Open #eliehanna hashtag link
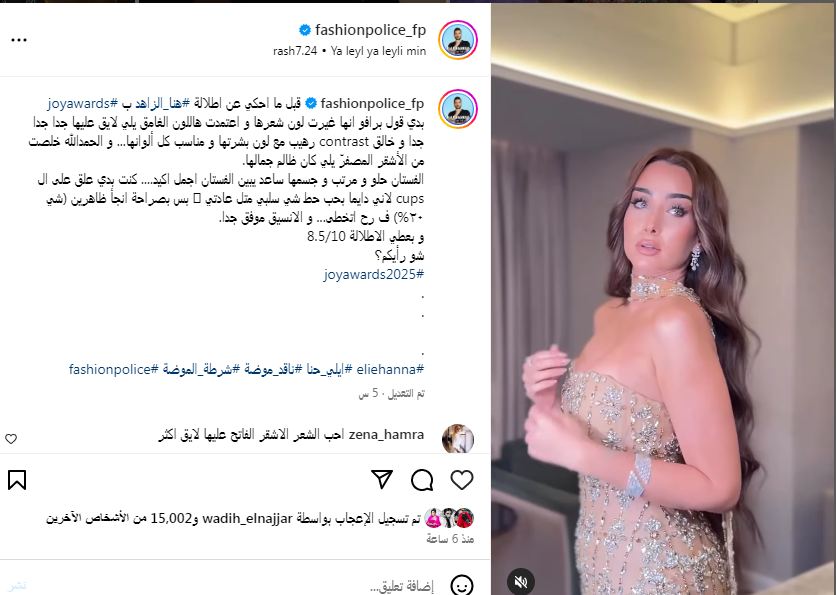Viewport: 836px width, 595px height. (x=390, y=369)
